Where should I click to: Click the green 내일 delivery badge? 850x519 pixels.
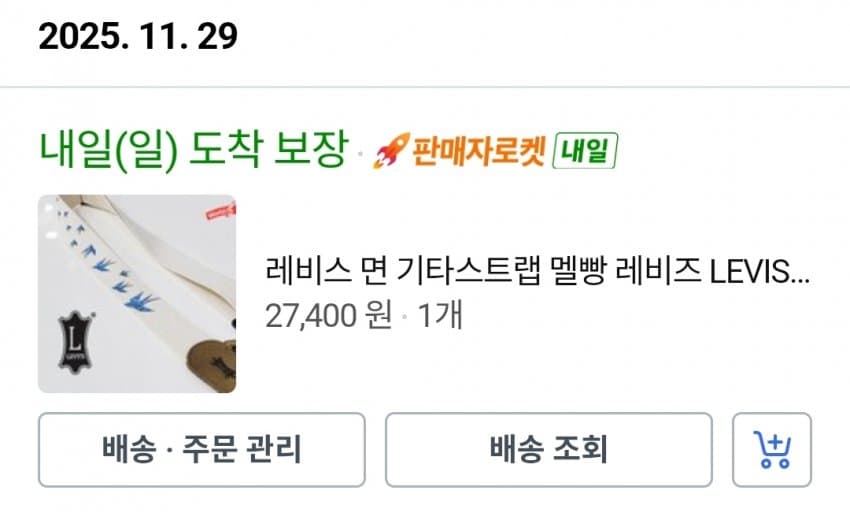[x=585, y=151]
